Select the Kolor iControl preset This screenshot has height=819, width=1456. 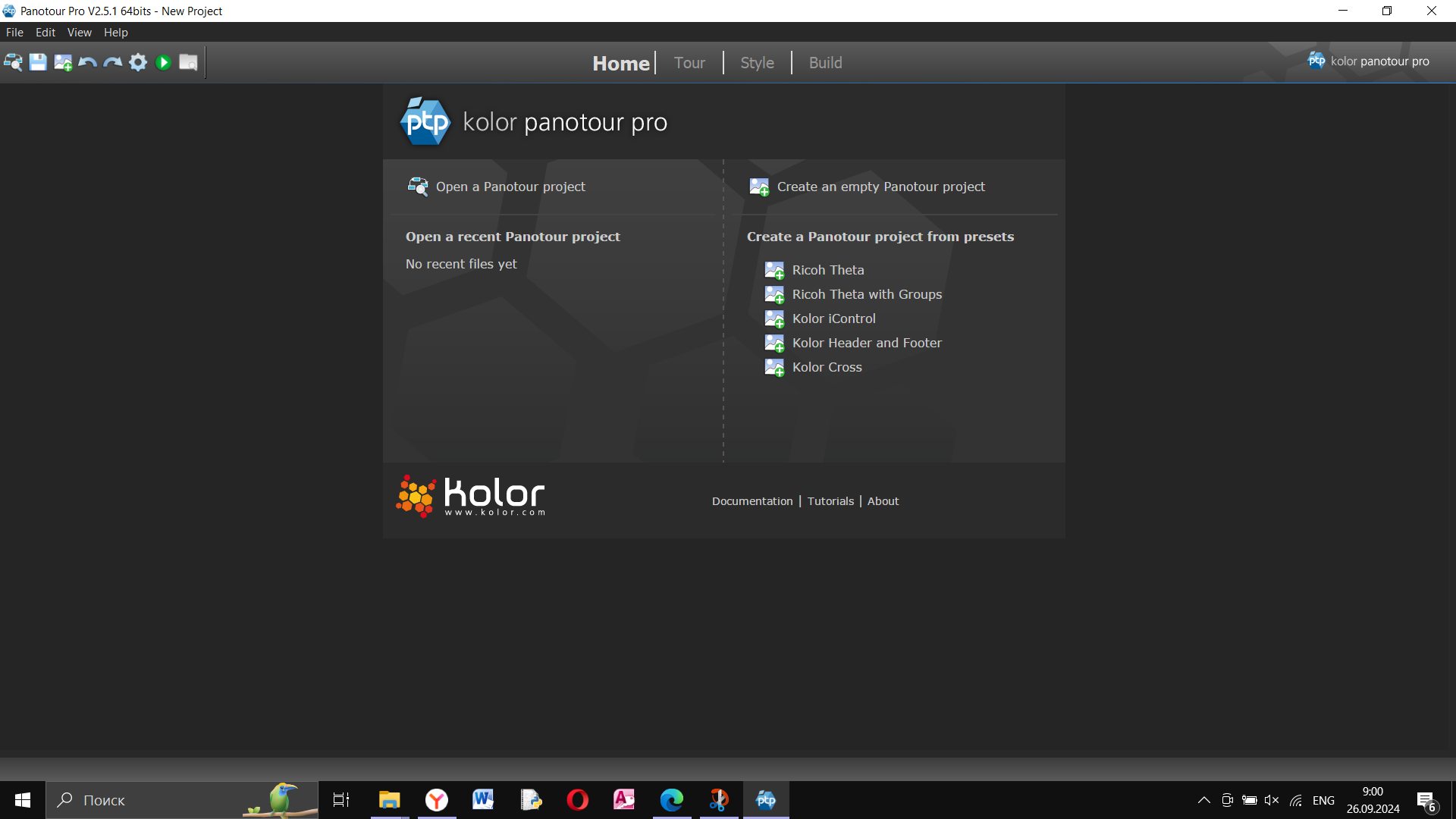tap(833, 318)
